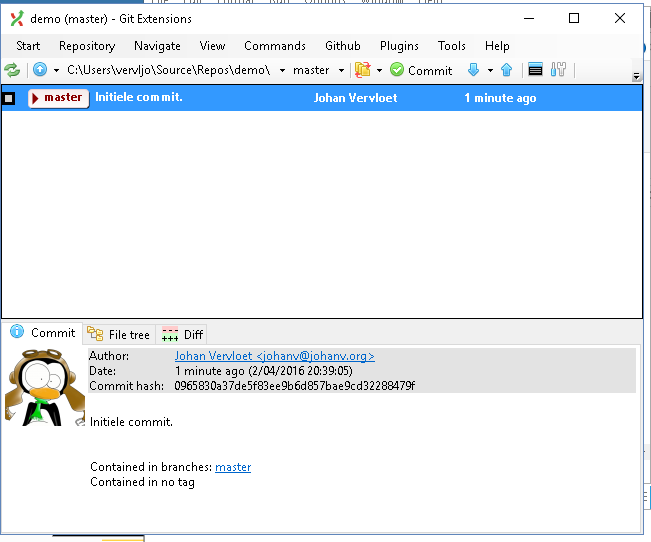Click '1 minute ago' in revision row
Viewport: 651px width, 542px height.
pos(500,98)
